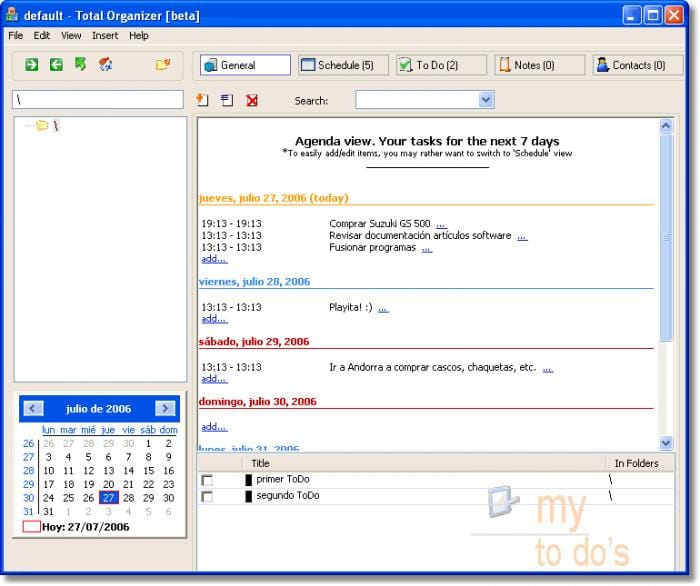Select day 28 in the calendar
The height and width of the screenshot is (586, 700).
pyautogui.click(x=129, y=498)
